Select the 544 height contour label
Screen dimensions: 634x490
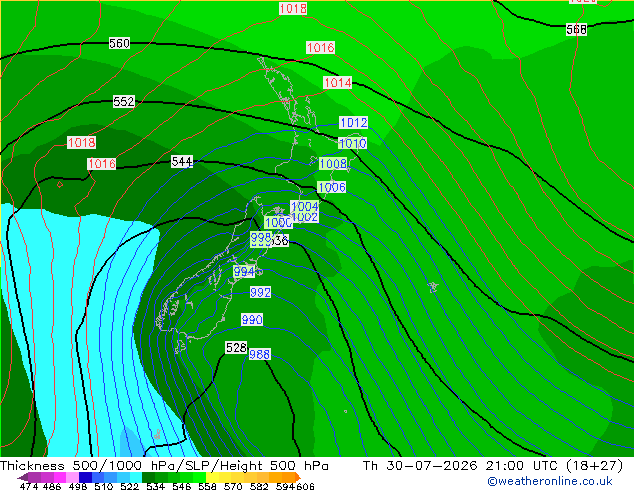182,162
